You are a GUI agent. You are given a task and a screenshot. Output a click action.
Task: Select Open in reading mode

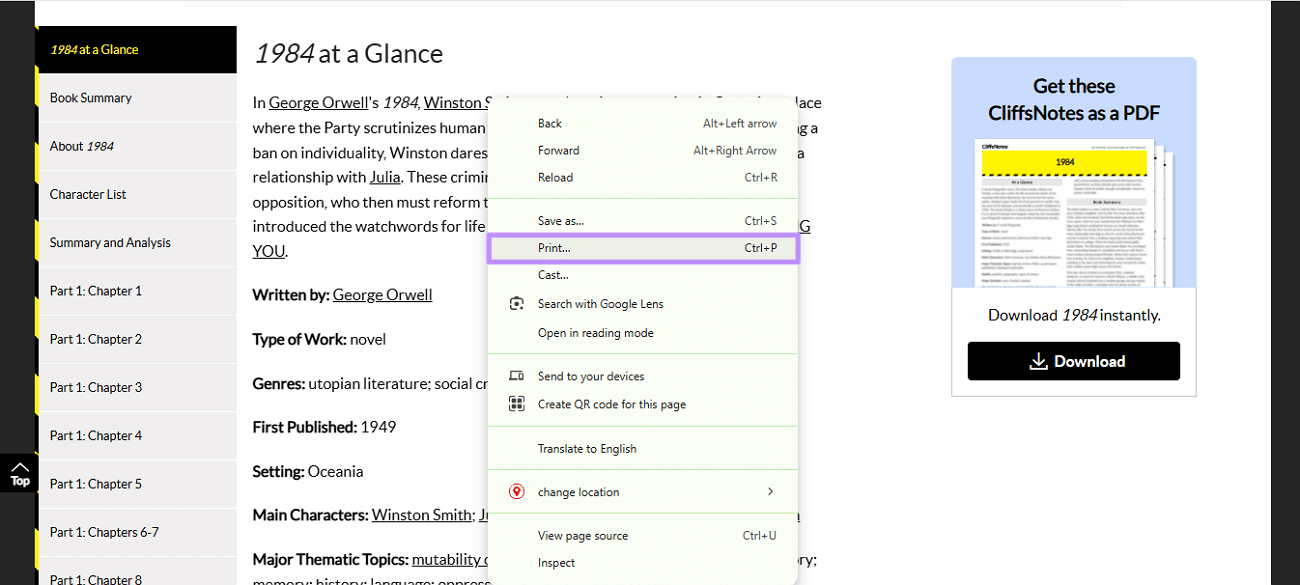[595, 333]
